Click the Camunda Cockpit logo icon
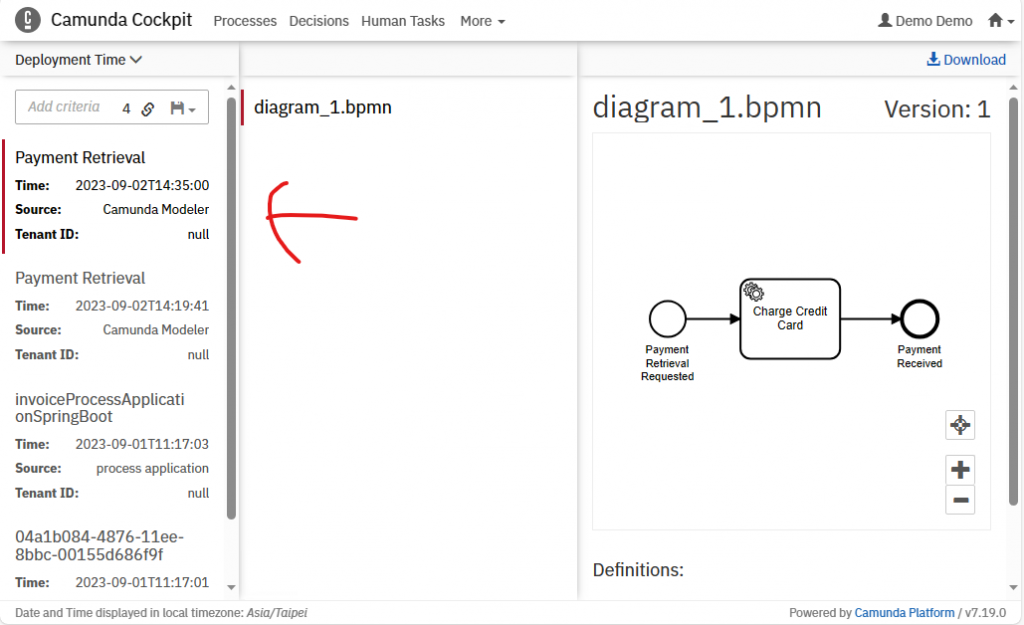This screenshot has width=1024, height=625. [27, 20]
